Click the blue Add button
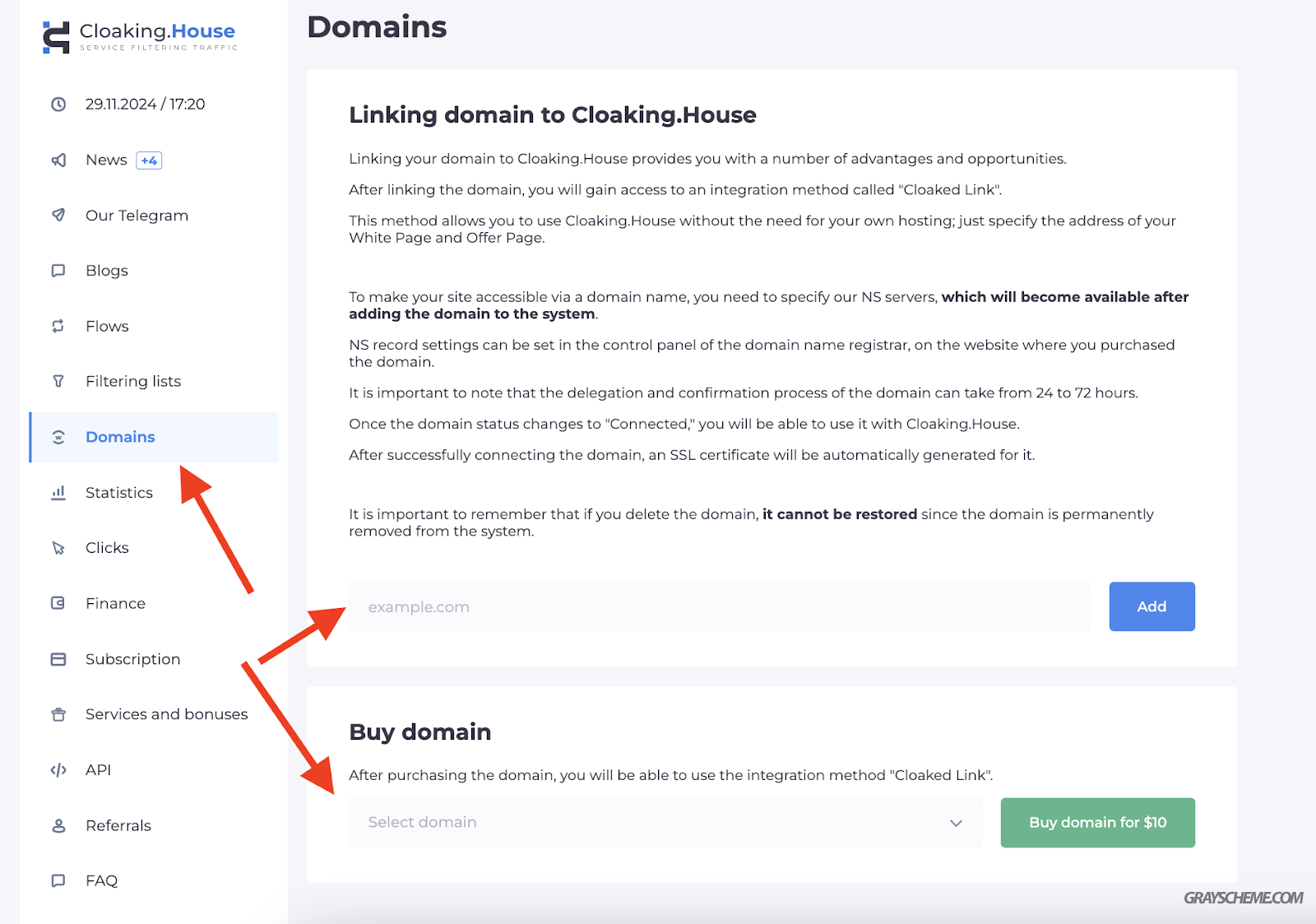 1151,606
